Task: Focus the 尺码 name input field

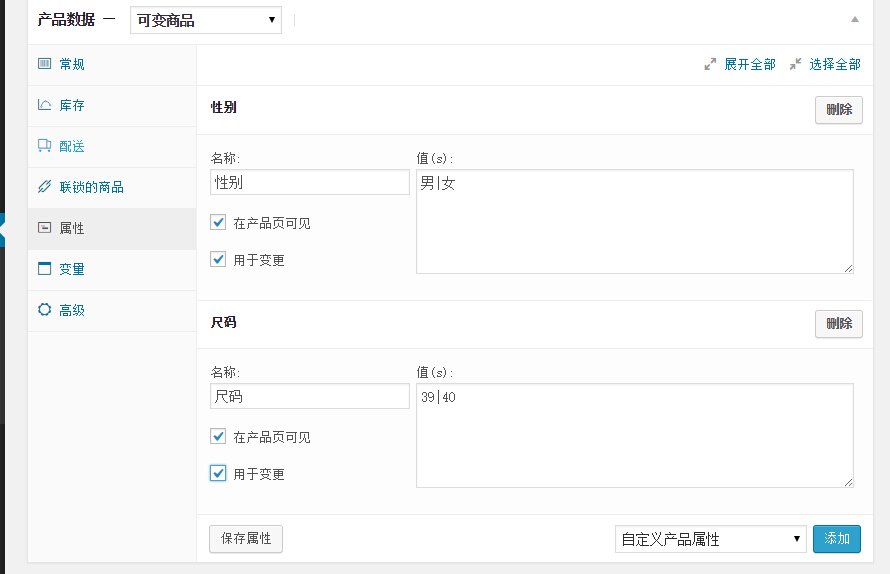Action: (310, 396)
